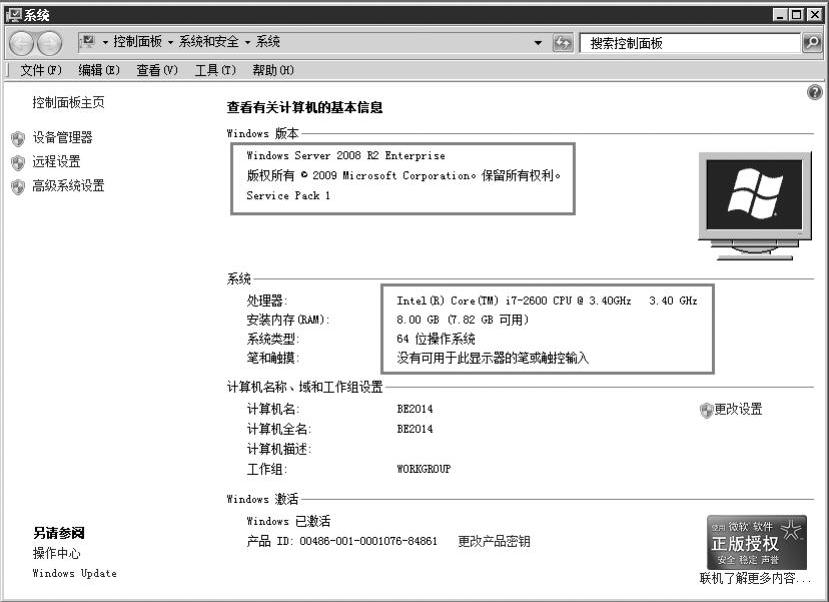Click 更改产品密钥 link
The image size is (829, 602).
494,541
